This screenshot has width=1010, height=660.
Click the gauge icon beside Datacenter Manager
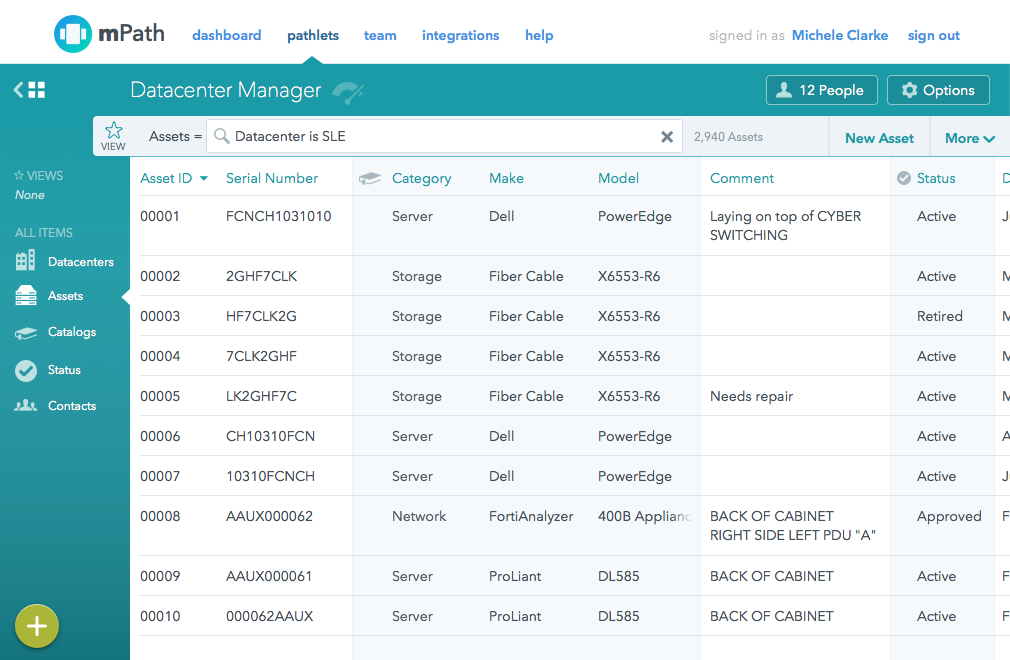click(347, 92)
